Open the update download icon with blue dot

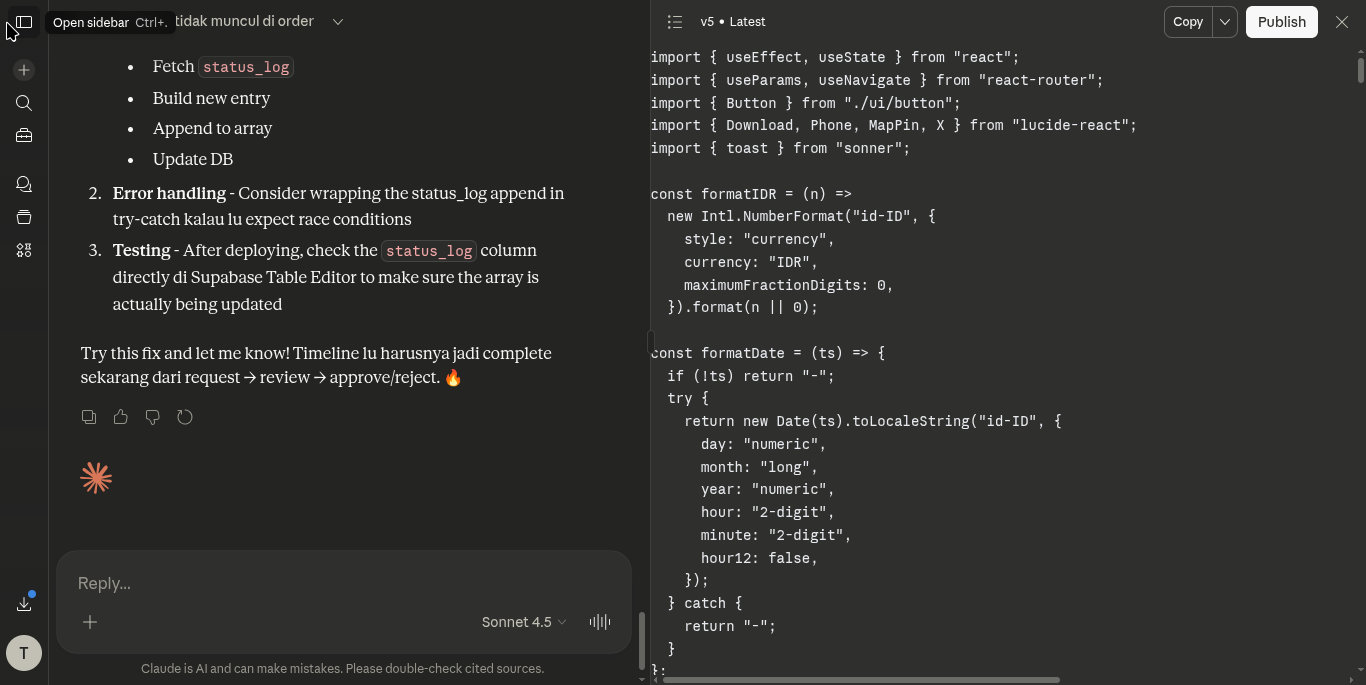coord(23,602)
